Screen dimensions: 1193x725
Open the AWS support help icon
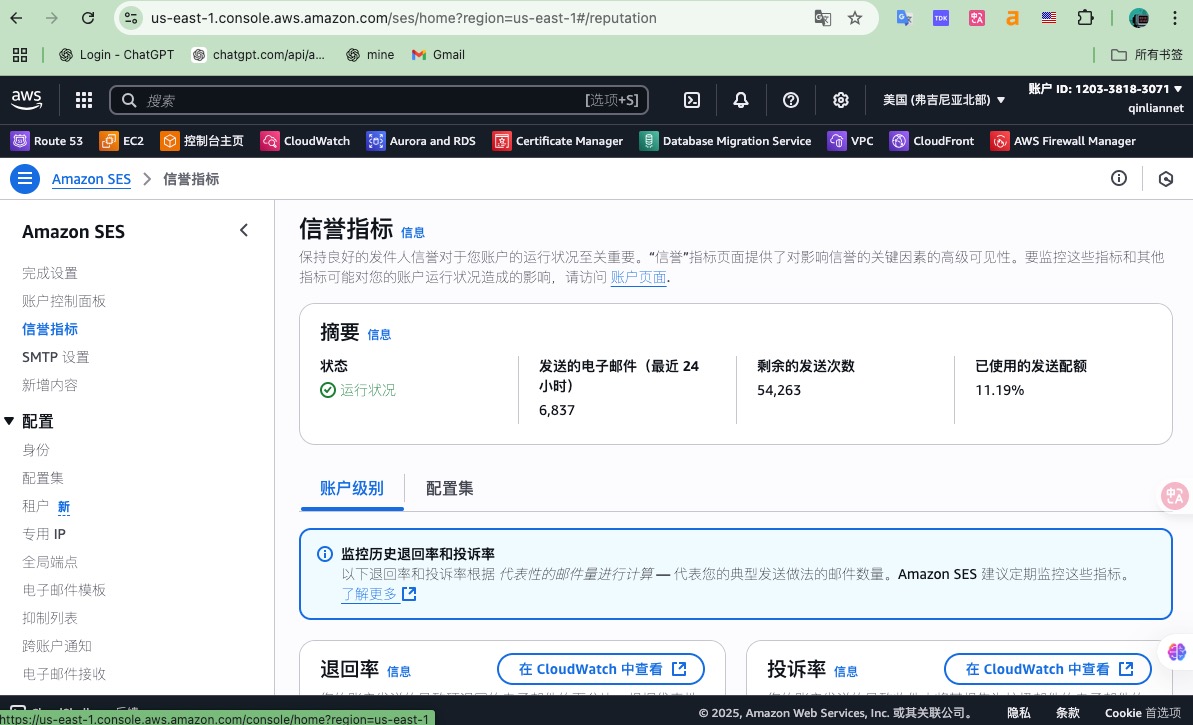[x=791, y=100]
